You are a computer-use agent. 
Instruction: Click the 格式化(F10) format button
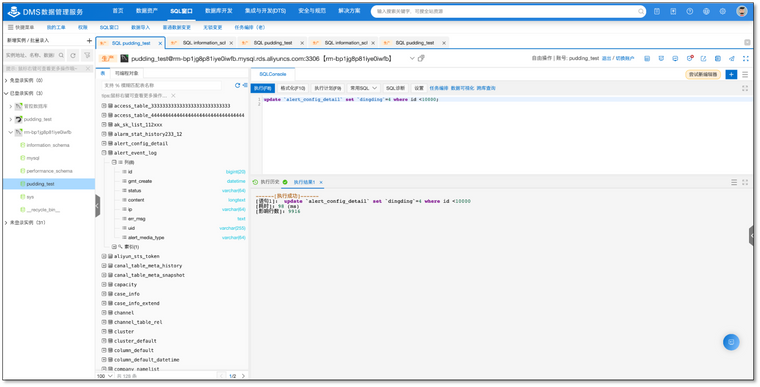coord(293,88)
